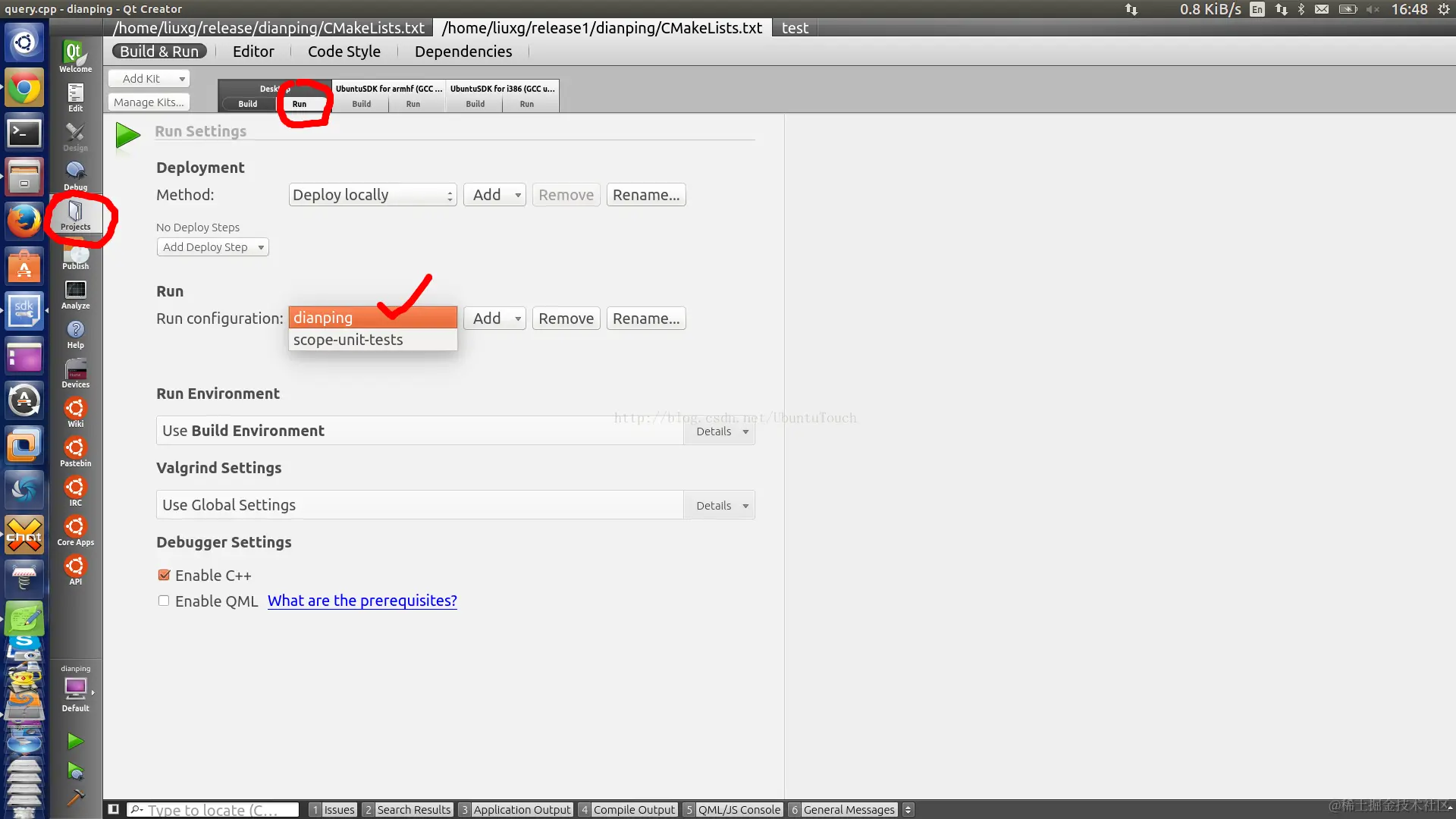
Task: Switch to the Code Style tab
Action: coord(344,52)
